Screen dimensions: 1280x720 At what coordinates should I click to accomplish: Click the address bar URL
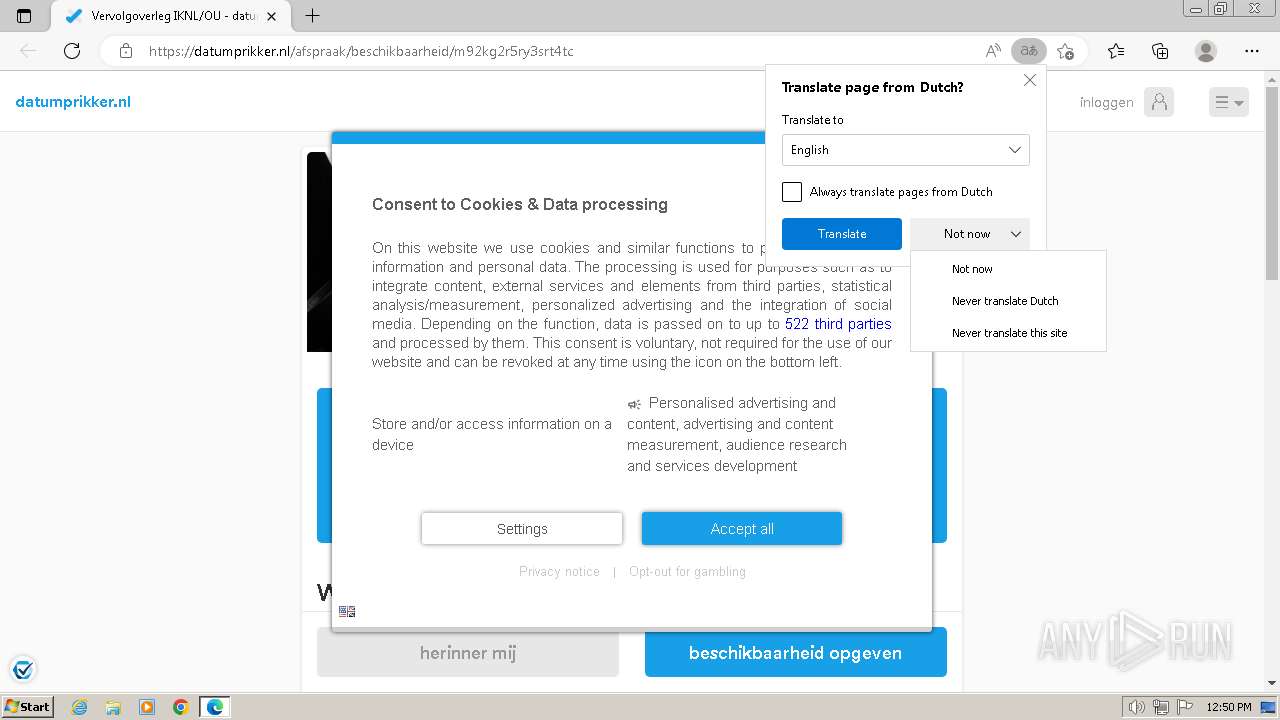(361, 51)
